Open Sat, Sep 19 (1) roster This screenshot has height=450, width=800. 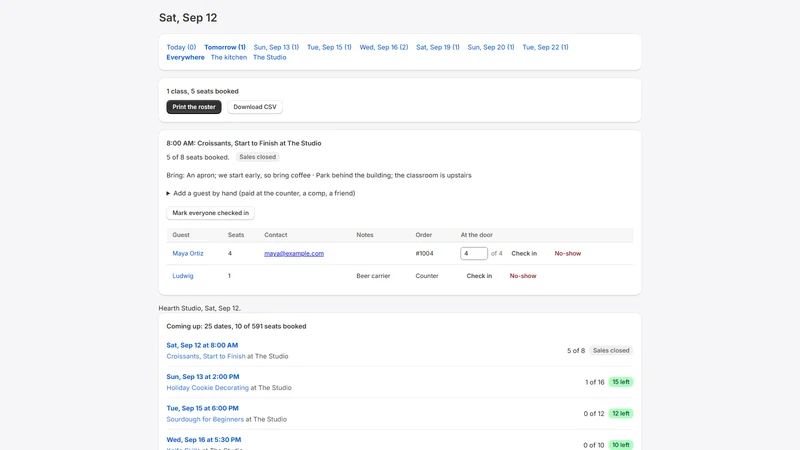pyautogui.click(x=438, y=47)
